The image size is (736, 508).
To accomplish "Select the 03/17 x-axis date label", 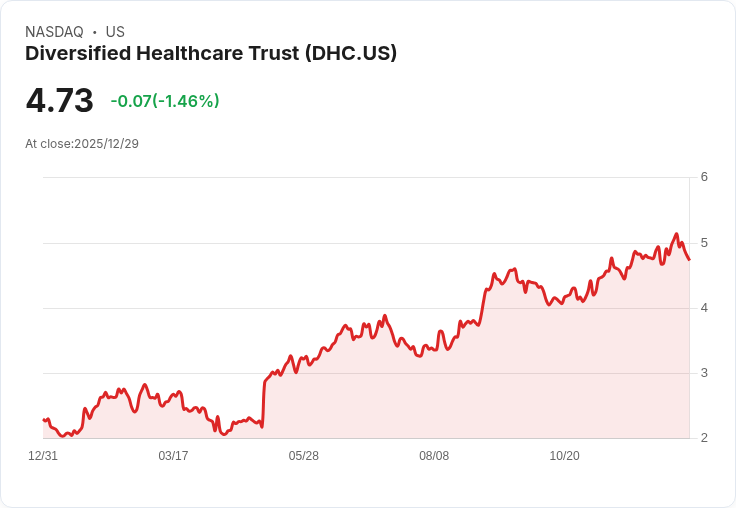I will [x=173, y=456].
